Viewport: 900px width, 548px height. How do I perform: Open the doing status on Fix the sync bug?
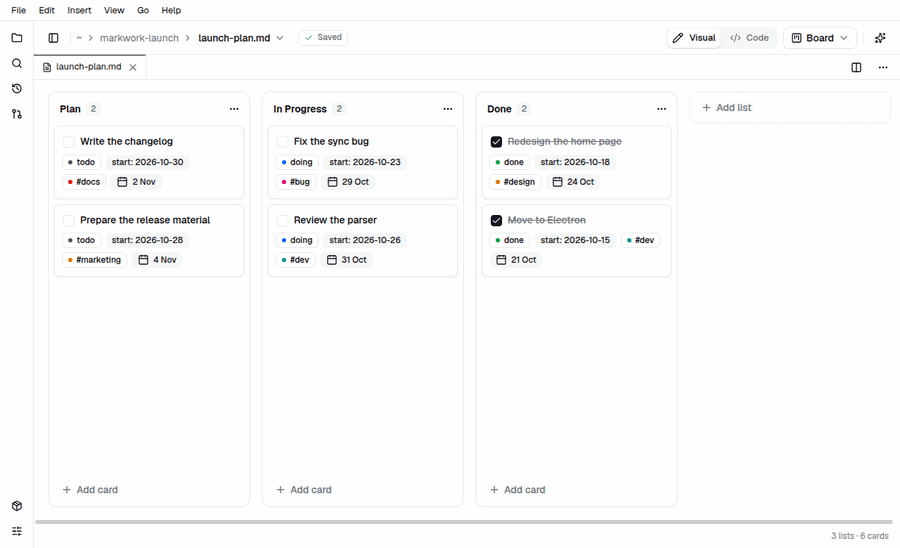click(297, 162)
